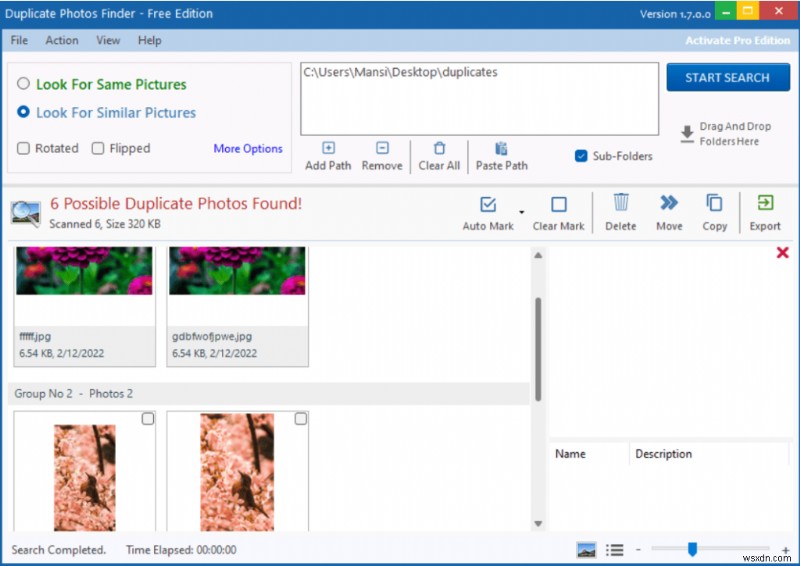Screen dimensions: 800x566
Task: Open the Help menu
Action: [x=149, y=40]
